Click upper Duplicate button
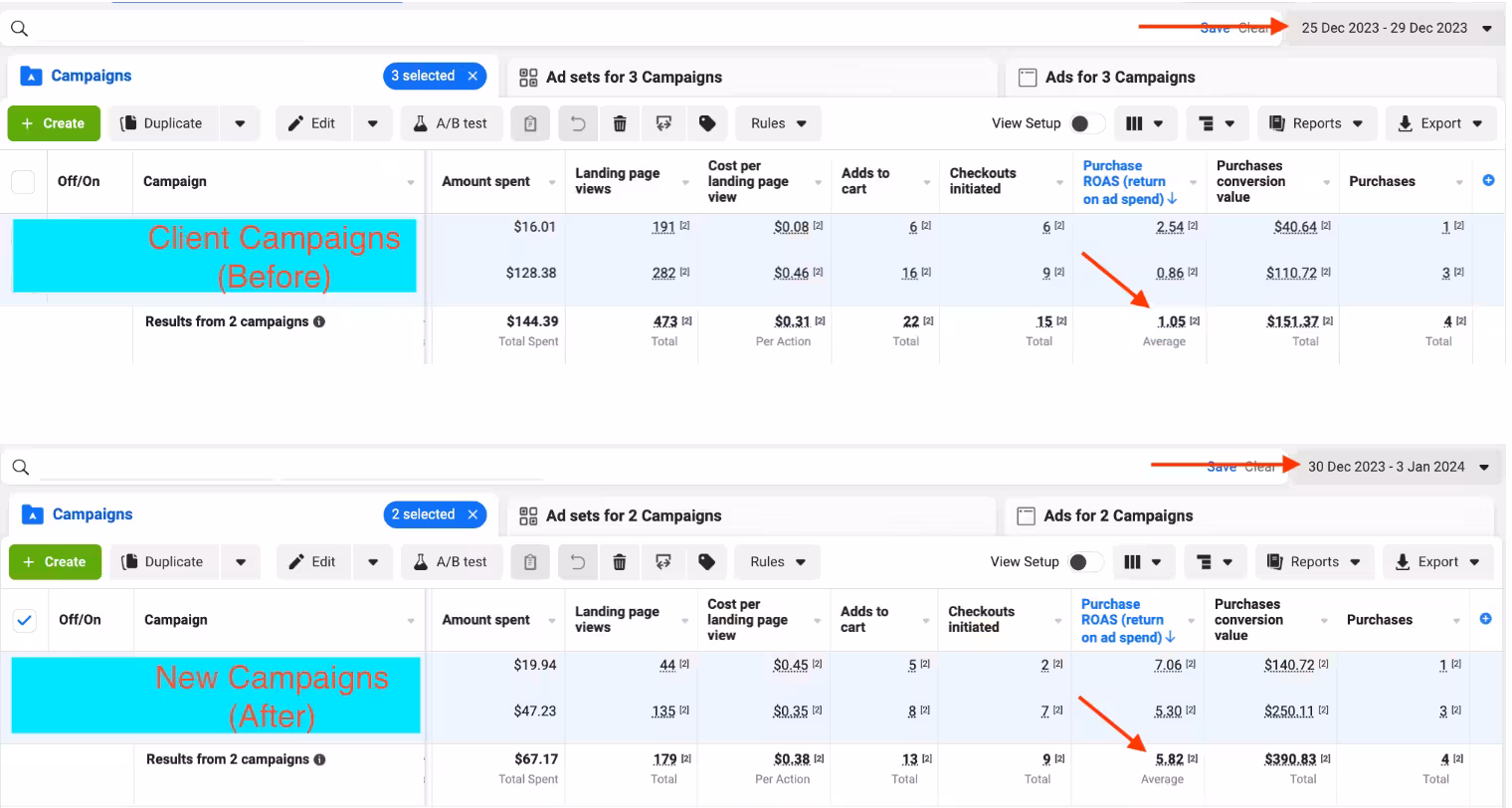Viewport: 1512px width, 808px height. coord(164,123)
